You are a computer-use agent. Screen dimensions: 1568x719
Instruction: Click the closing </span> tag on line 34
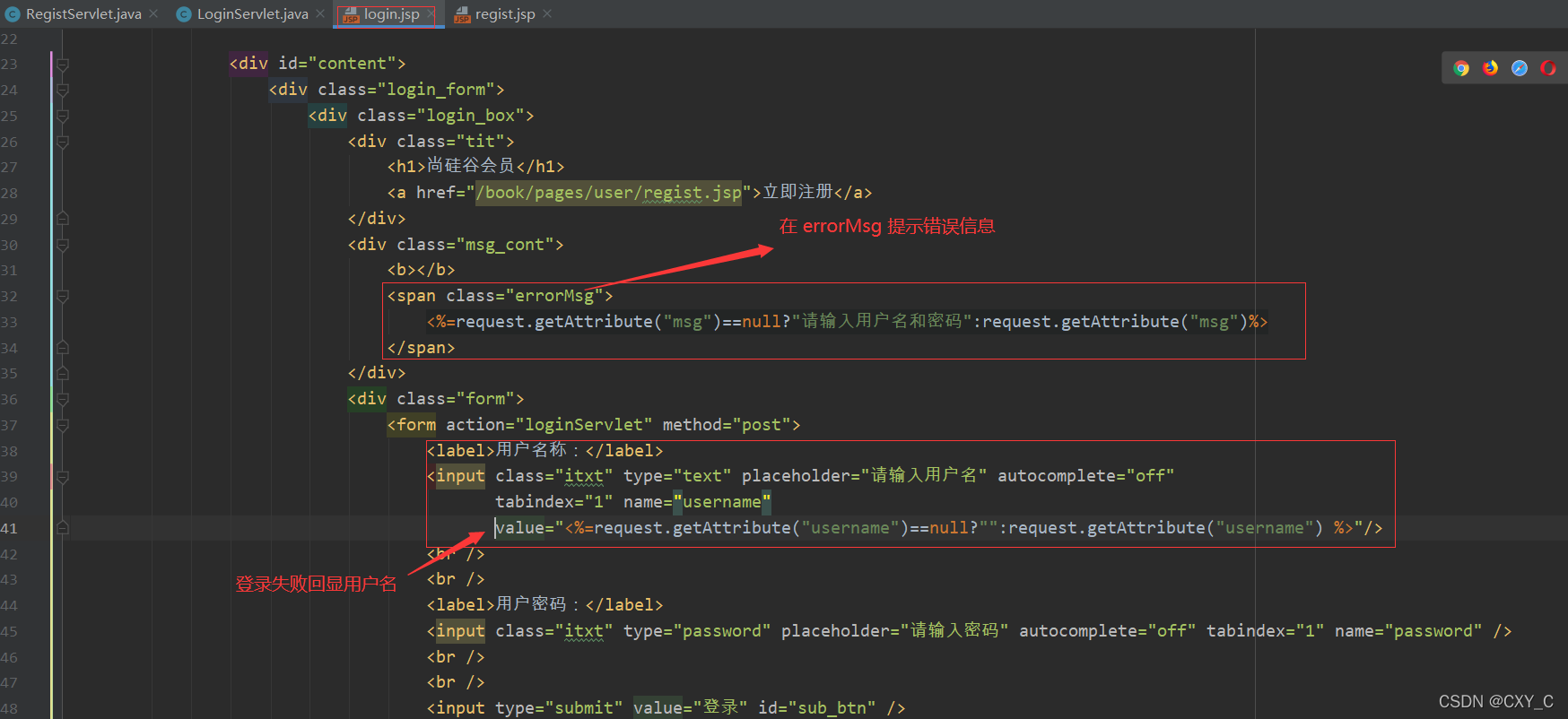(x=421, y=348)
